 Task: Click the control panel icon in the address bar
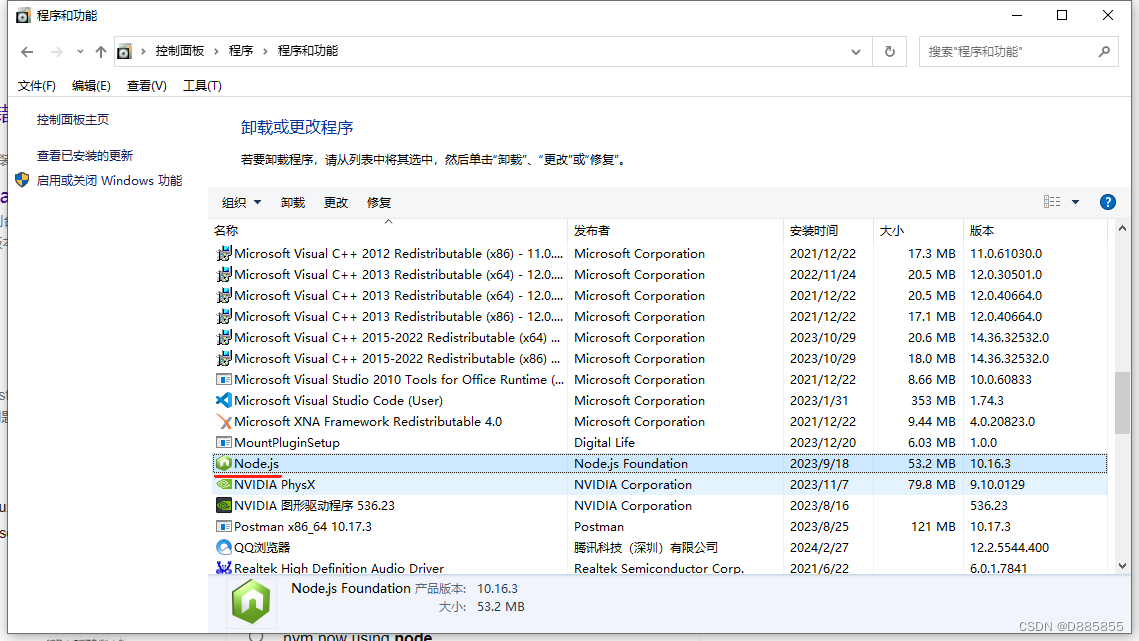[124, 52]
